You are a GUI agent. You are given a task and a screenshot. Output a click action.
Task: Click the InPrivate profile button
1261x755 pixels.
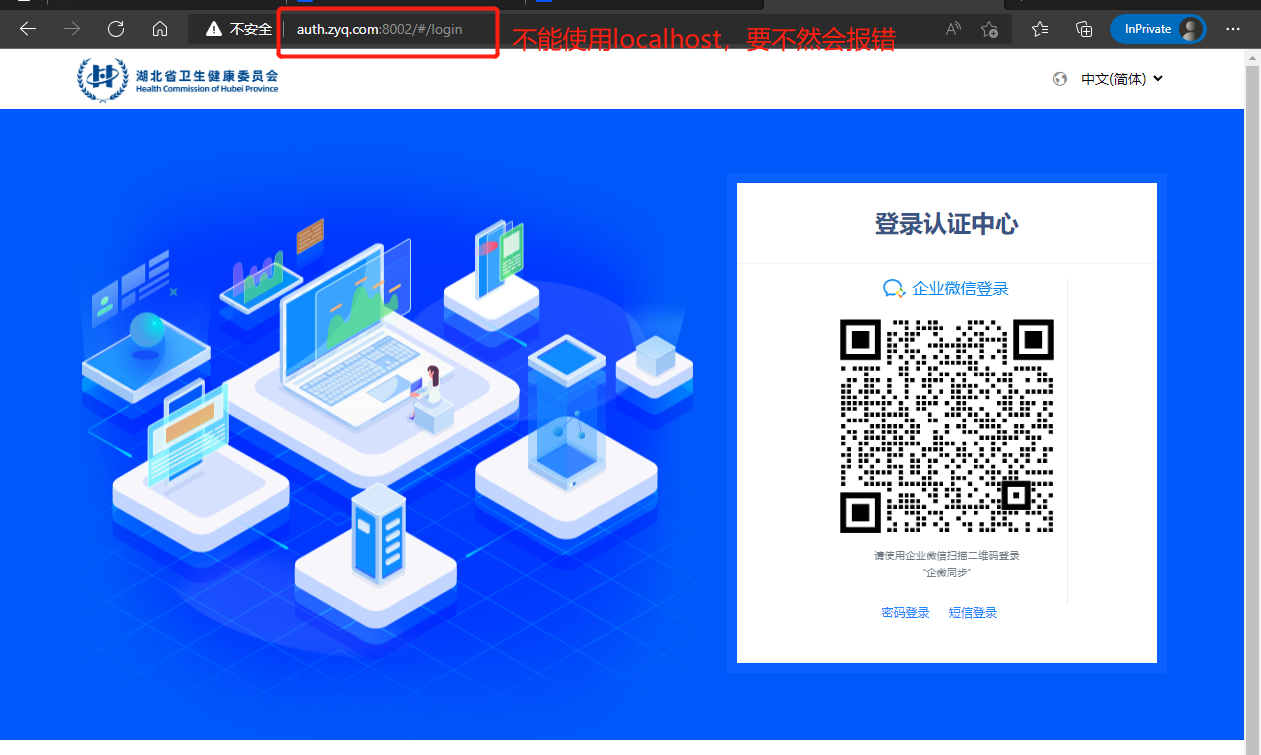(x=1158, y=29)
